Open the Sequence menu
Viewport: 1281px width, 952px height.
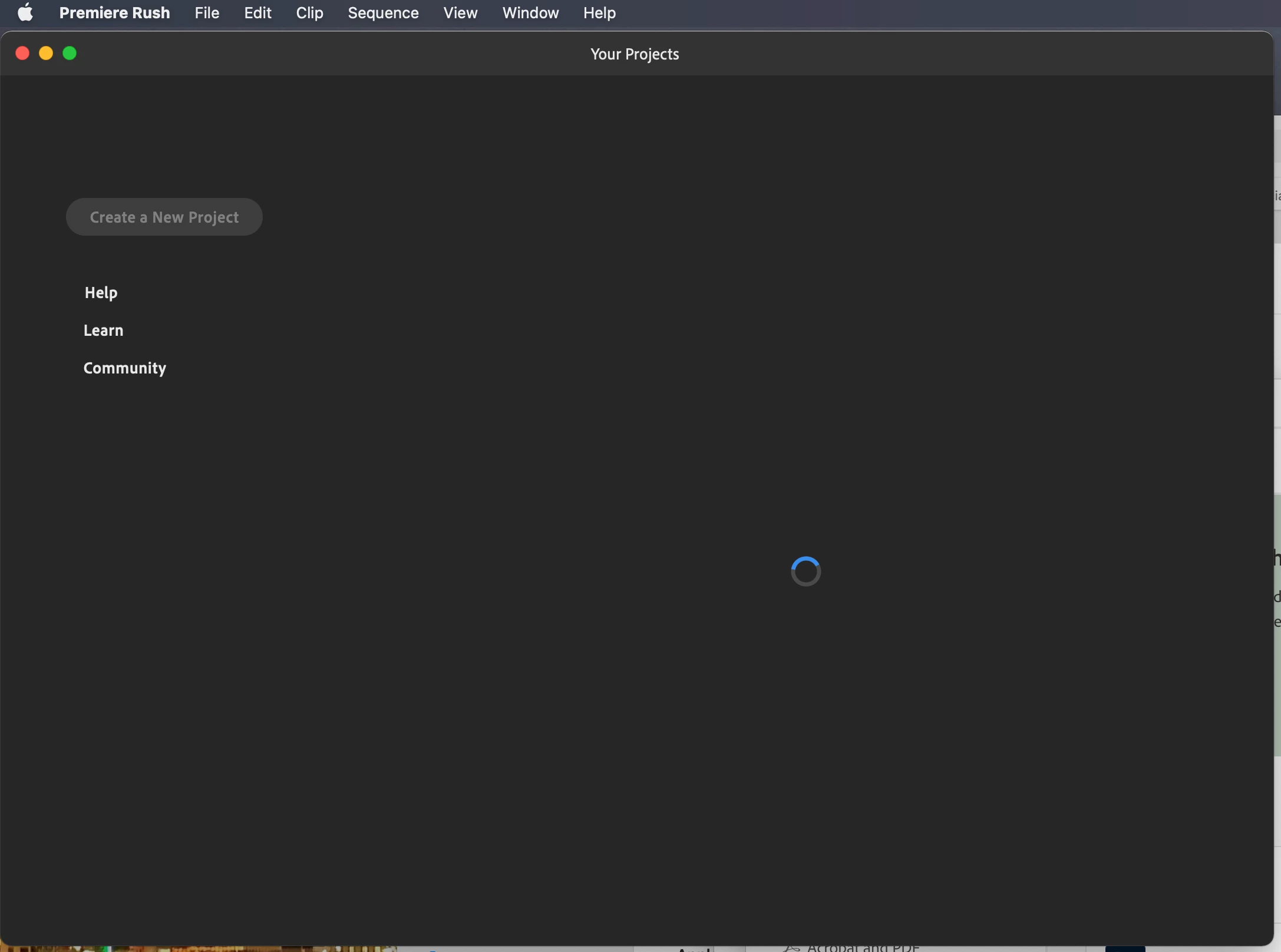tap(383, 12)
